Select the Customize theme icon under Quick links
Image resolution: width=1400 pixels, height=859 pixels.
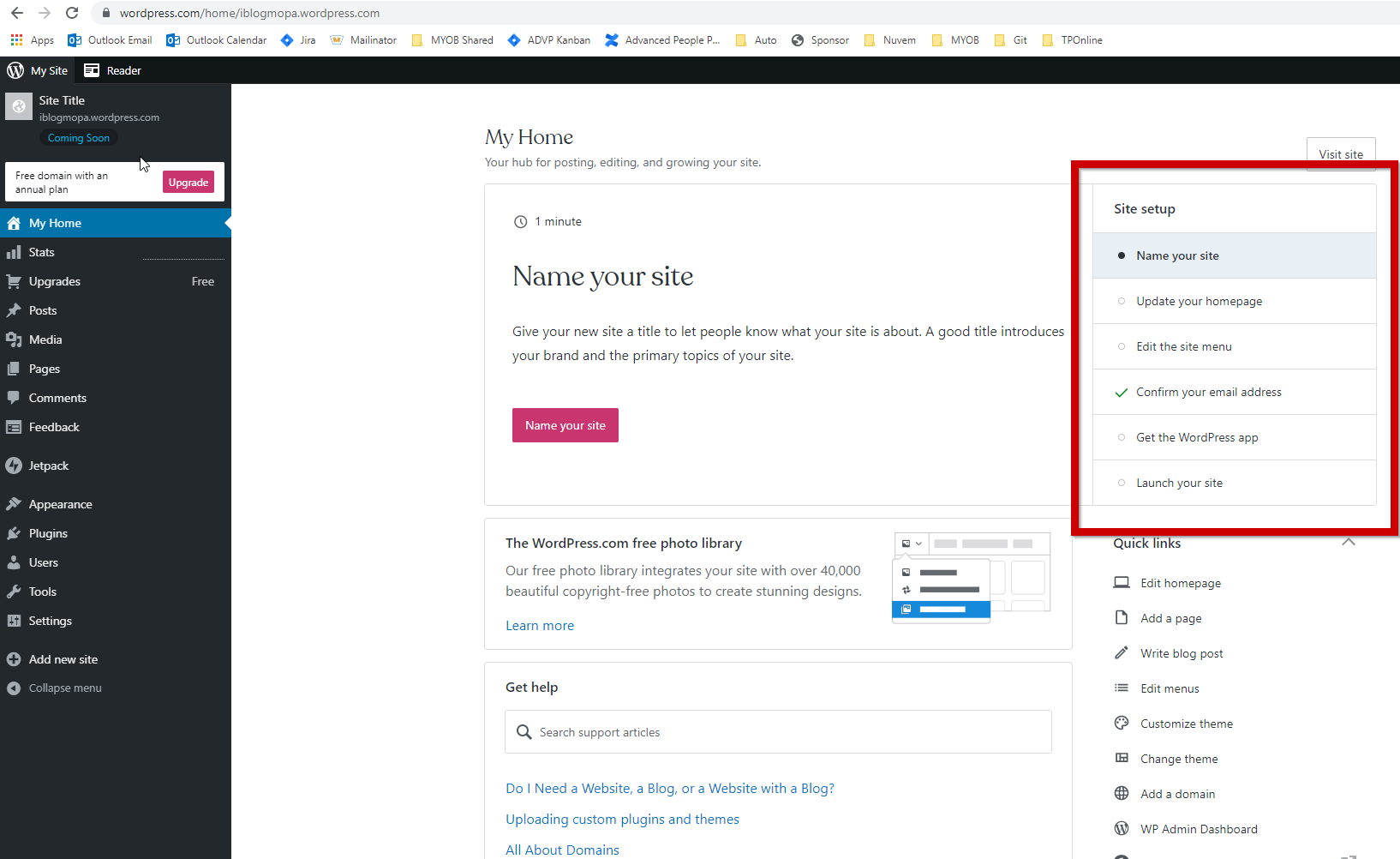point(1121,723)
